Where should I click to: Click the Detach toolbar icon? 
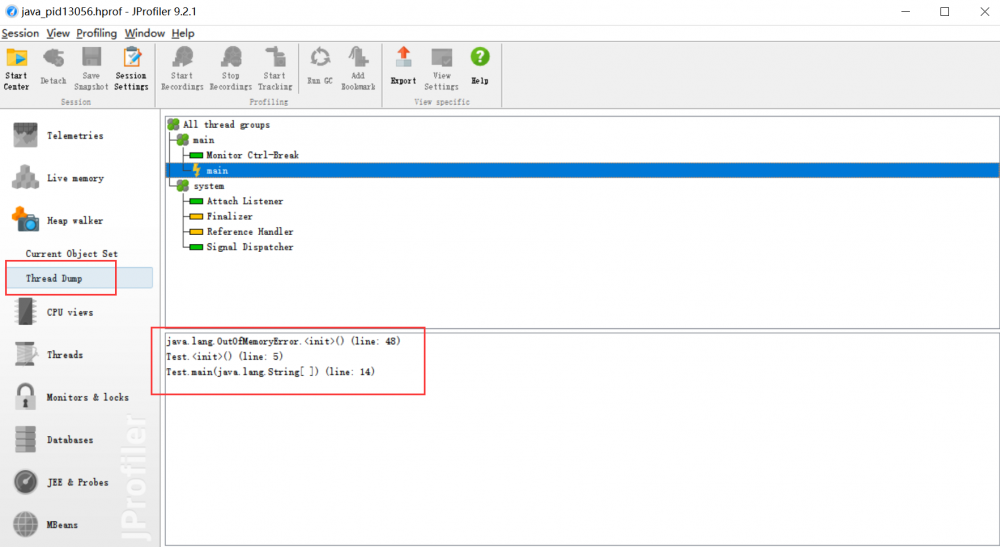coord(54,66)
